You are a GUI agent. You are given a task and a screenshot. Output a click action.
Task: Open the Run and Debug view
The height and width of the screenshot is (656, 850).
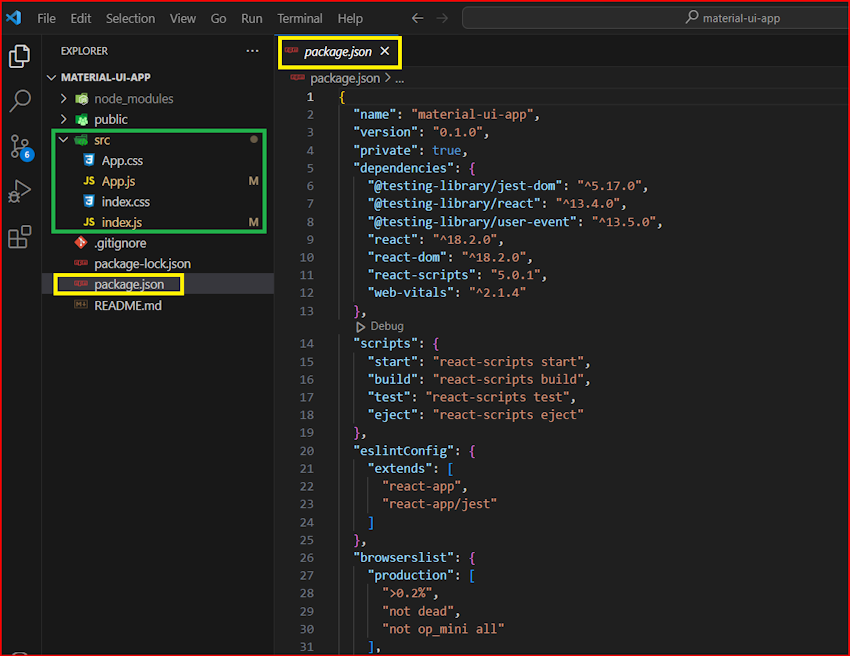(19, 192)
